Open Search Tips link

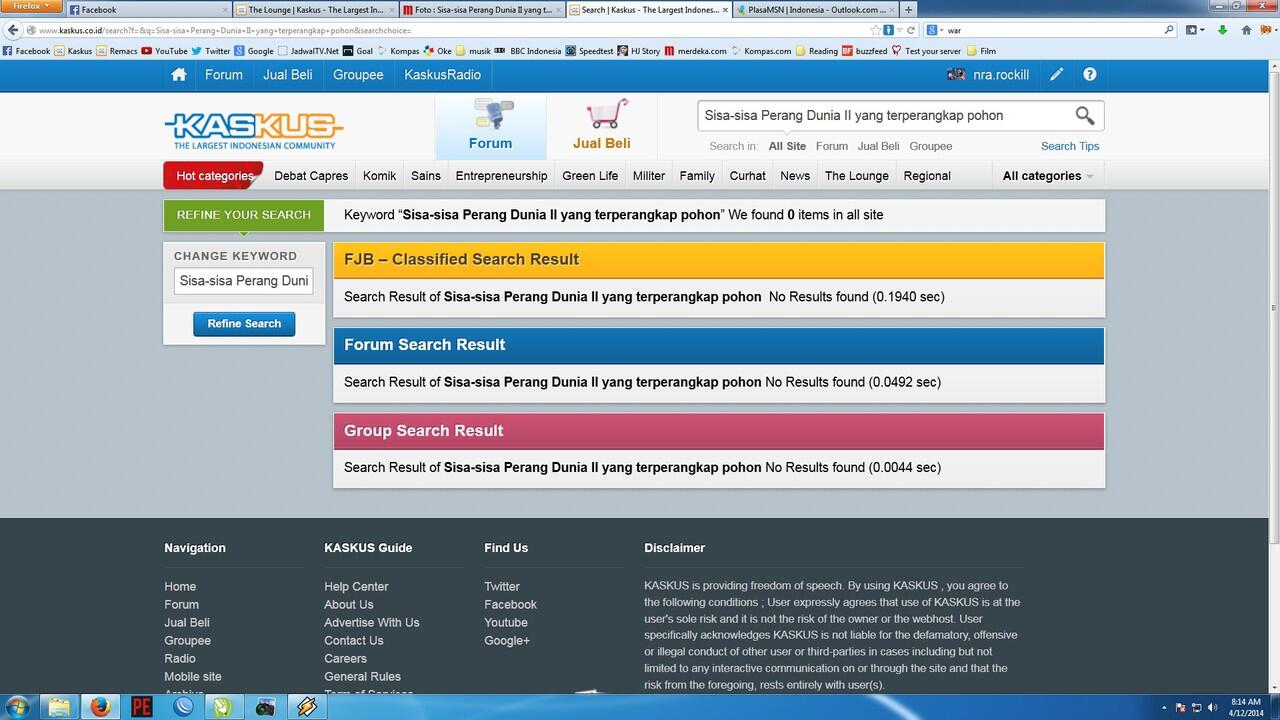tap(1070, 146)
